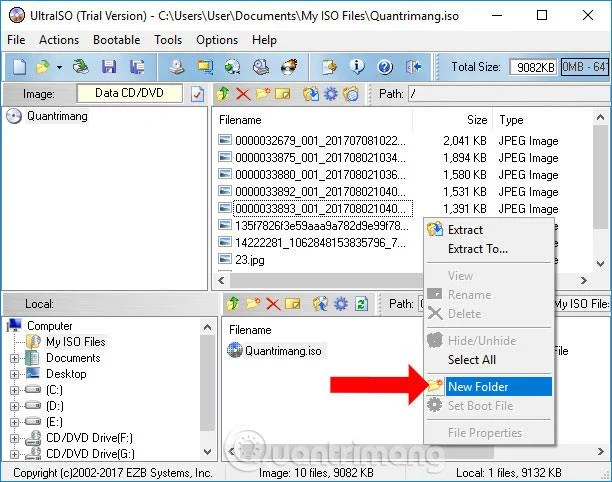Click the 9082KB Total Size field
The width and height of the screenshot is (612, 482).
[x=534, y=67]
